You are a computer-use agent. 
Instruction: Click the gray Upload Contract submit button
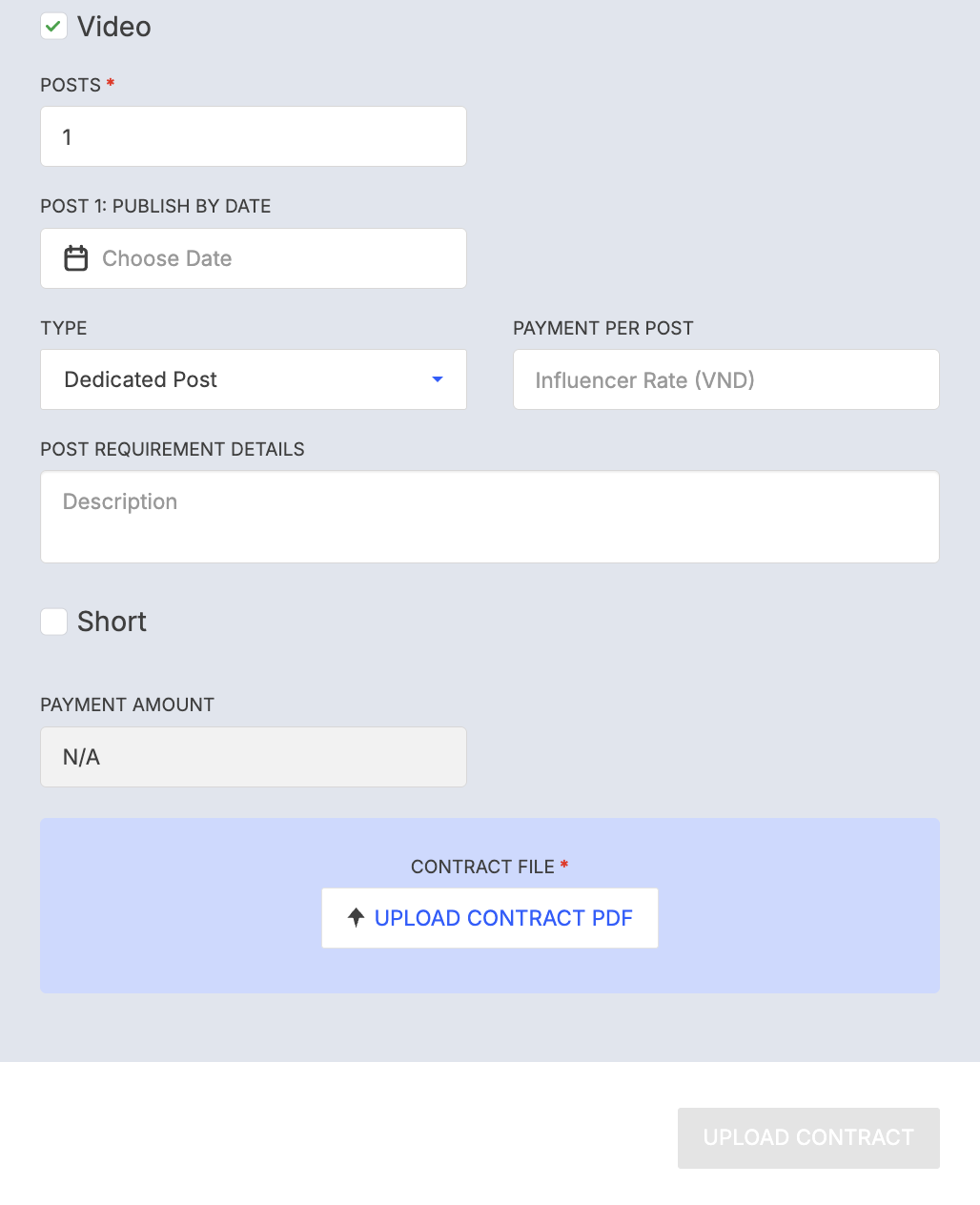tap(808, 1137)
